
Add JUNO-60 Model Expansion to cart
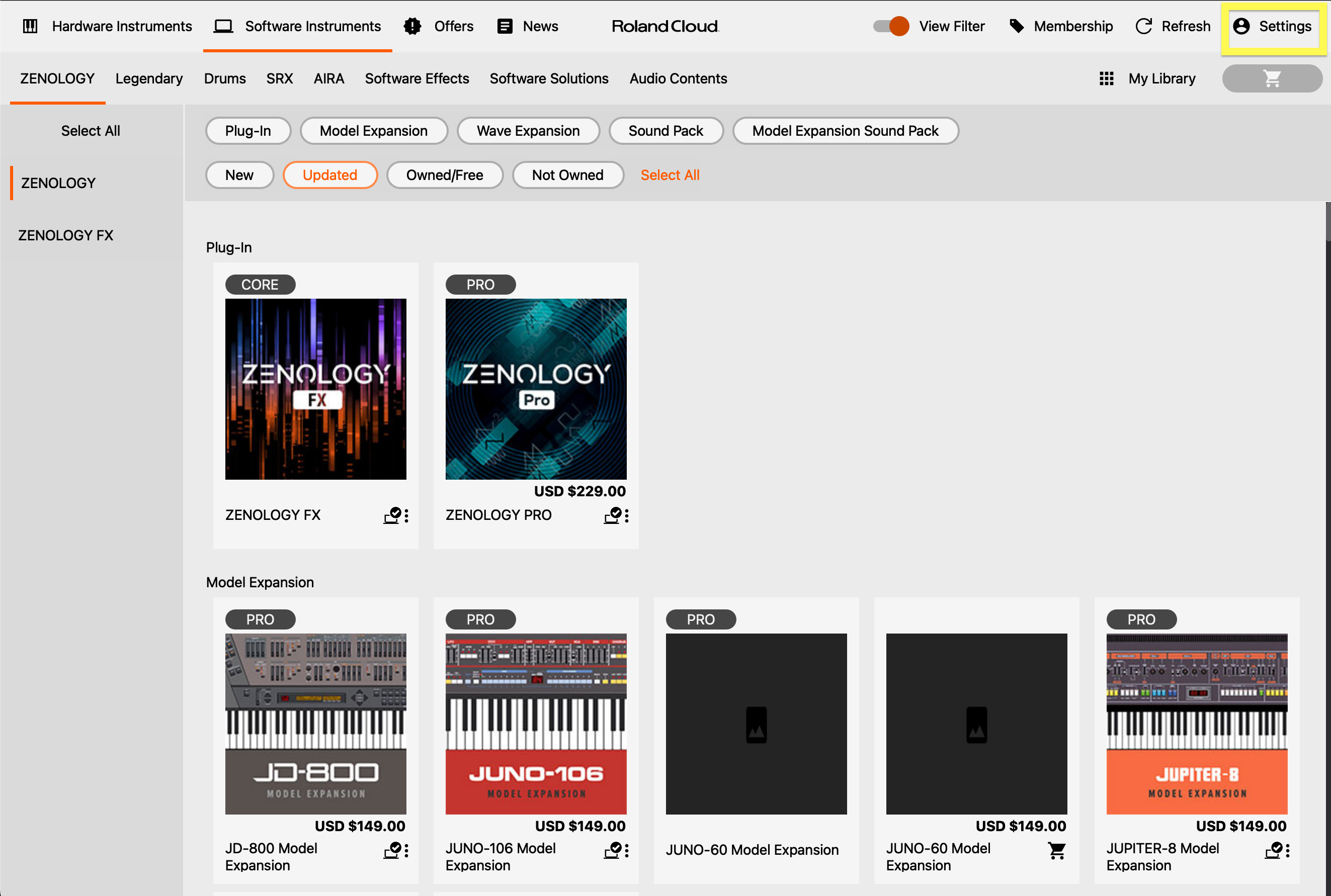(1056, 850)
